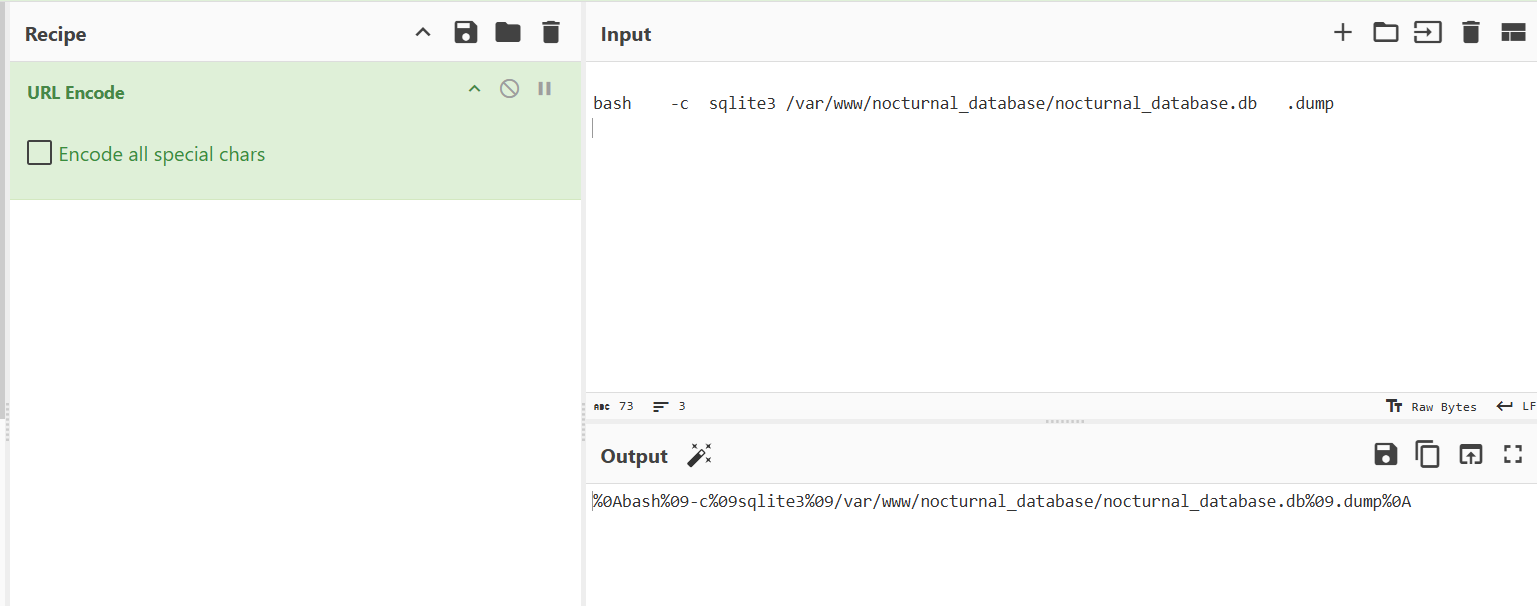1537x606 pixels.
Task: Open a file as input
Action: [x=1427, y=33]
